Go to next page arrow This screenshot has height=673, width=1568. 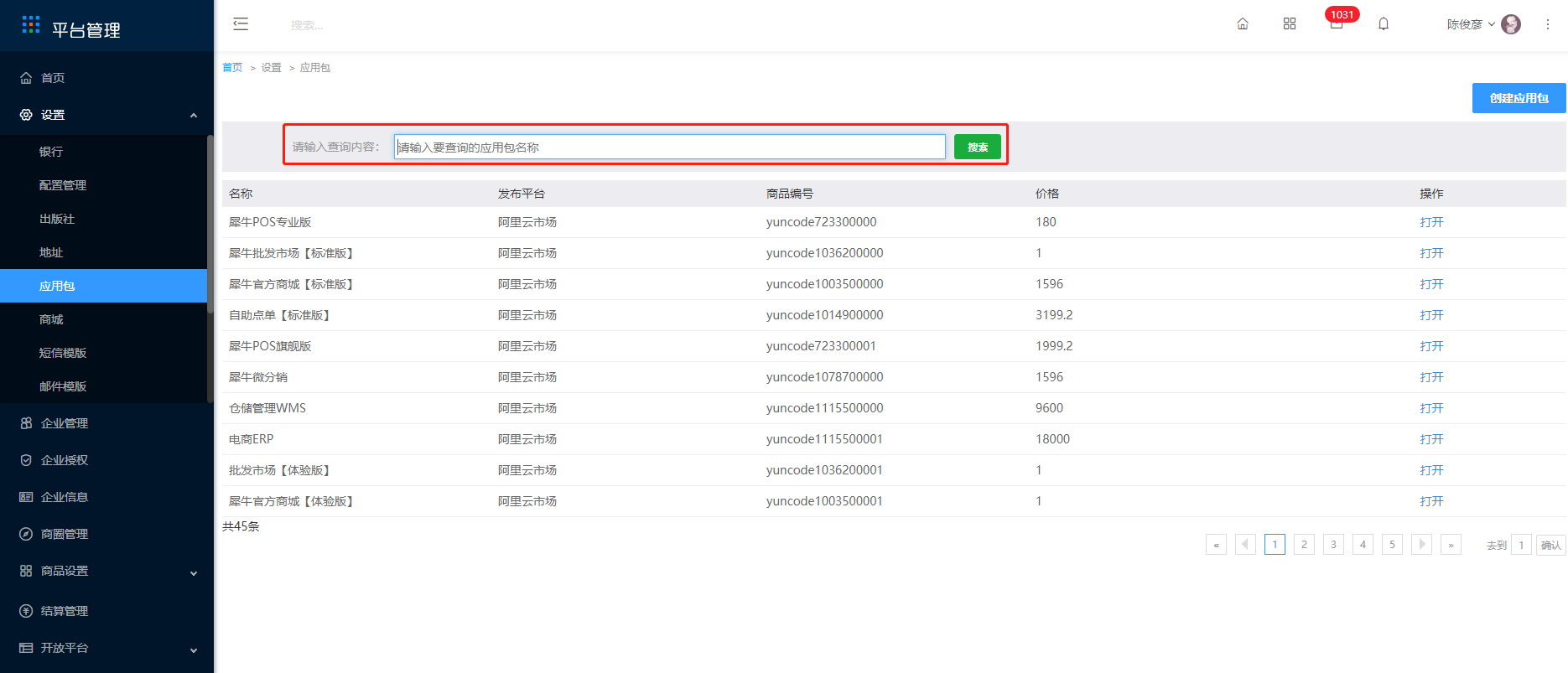point(1421,545)
